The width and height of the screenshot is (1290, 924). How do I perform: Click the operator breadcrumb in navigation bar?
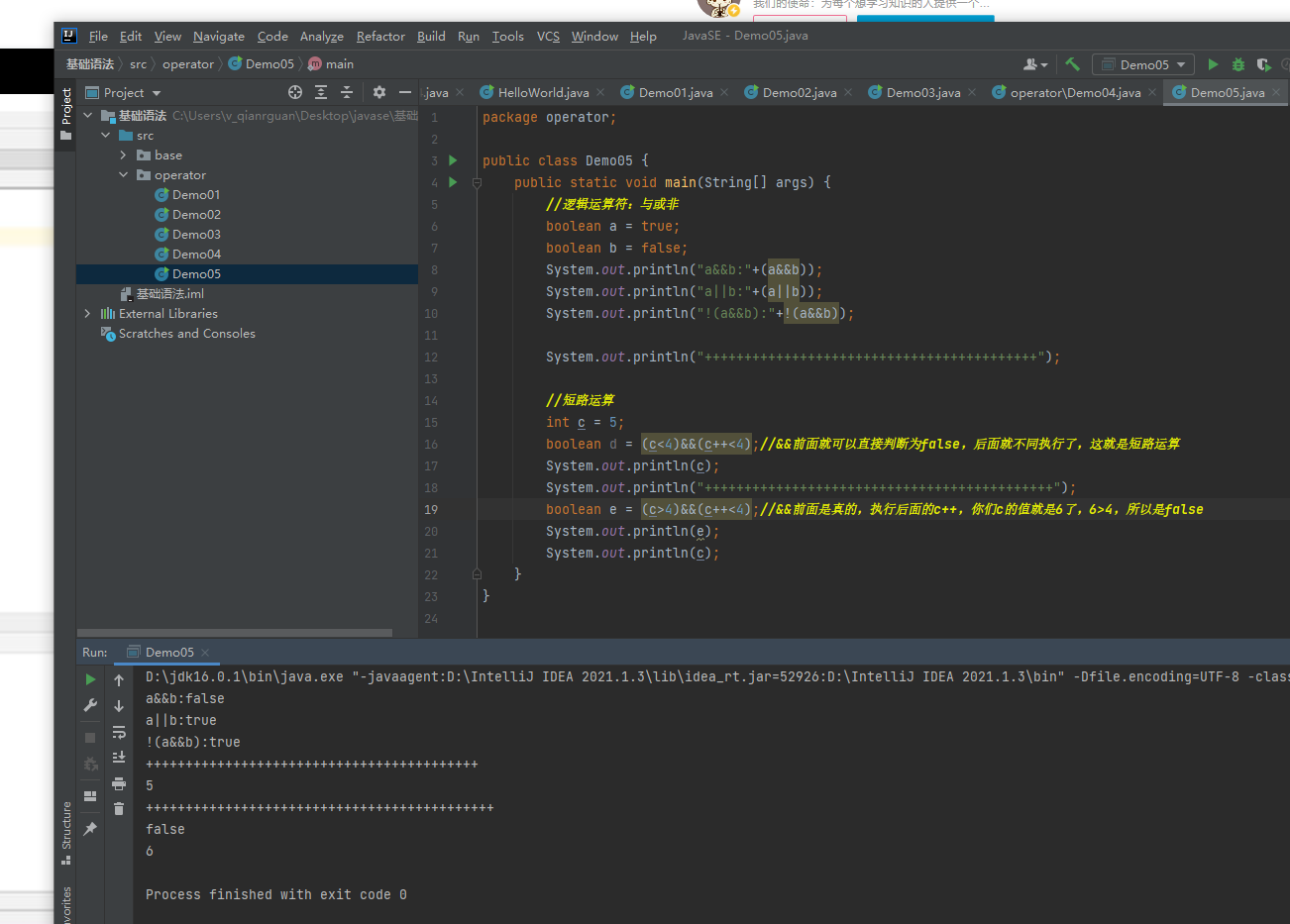click(x=187, y=64)
